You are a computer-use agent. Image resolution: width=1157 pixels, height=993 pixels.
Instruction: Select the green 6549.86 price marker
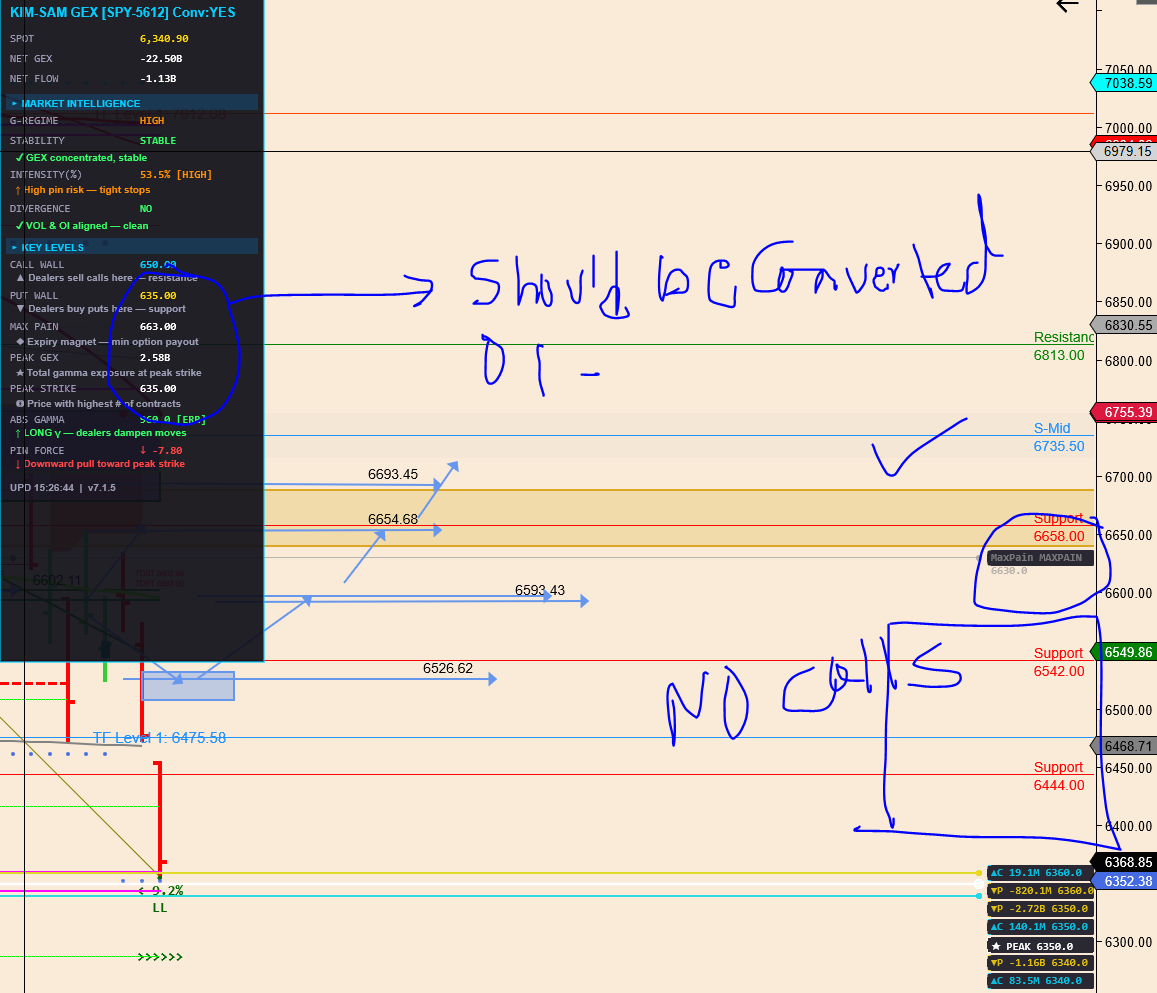click(x=1125, y=652)
